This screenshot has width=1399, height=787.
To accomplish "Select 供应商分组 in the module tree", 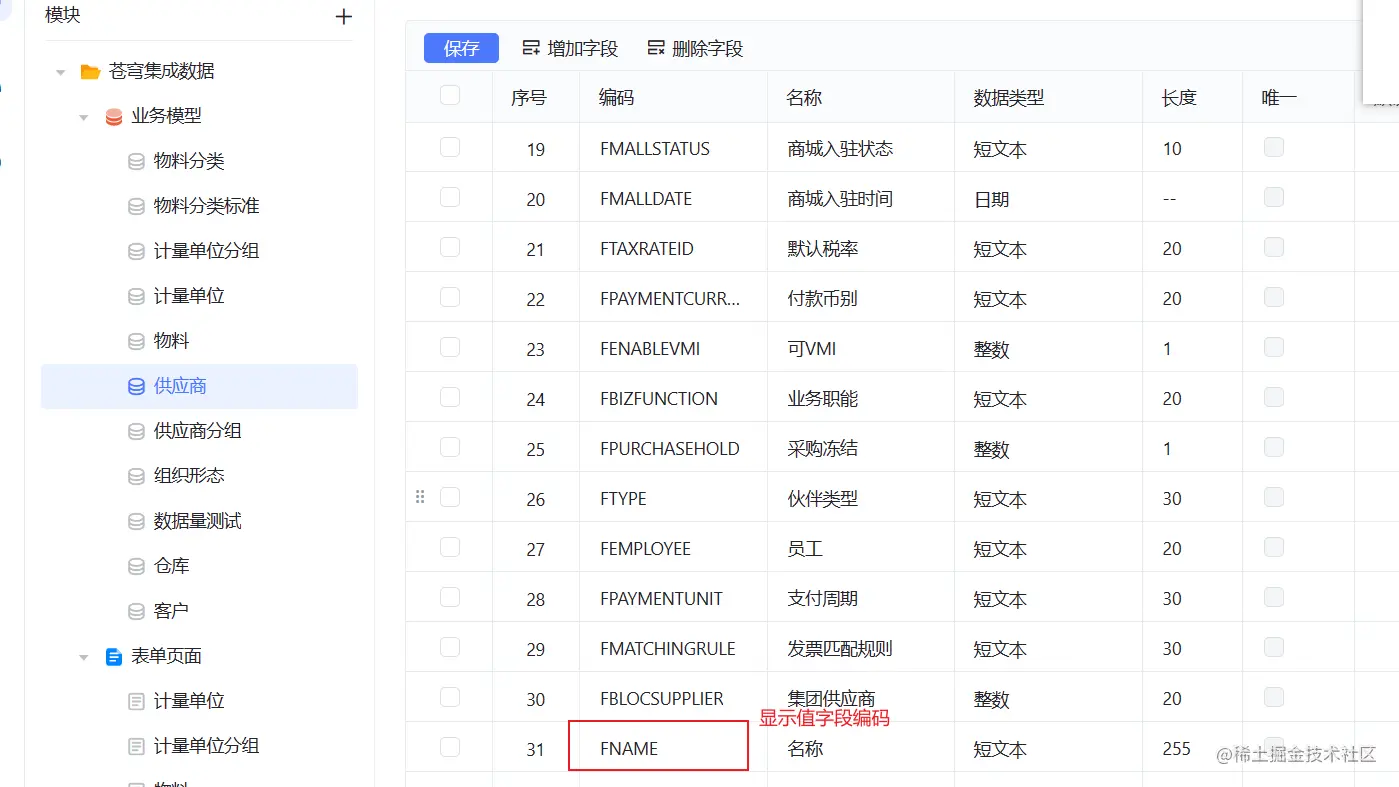I will coord(199,431).
